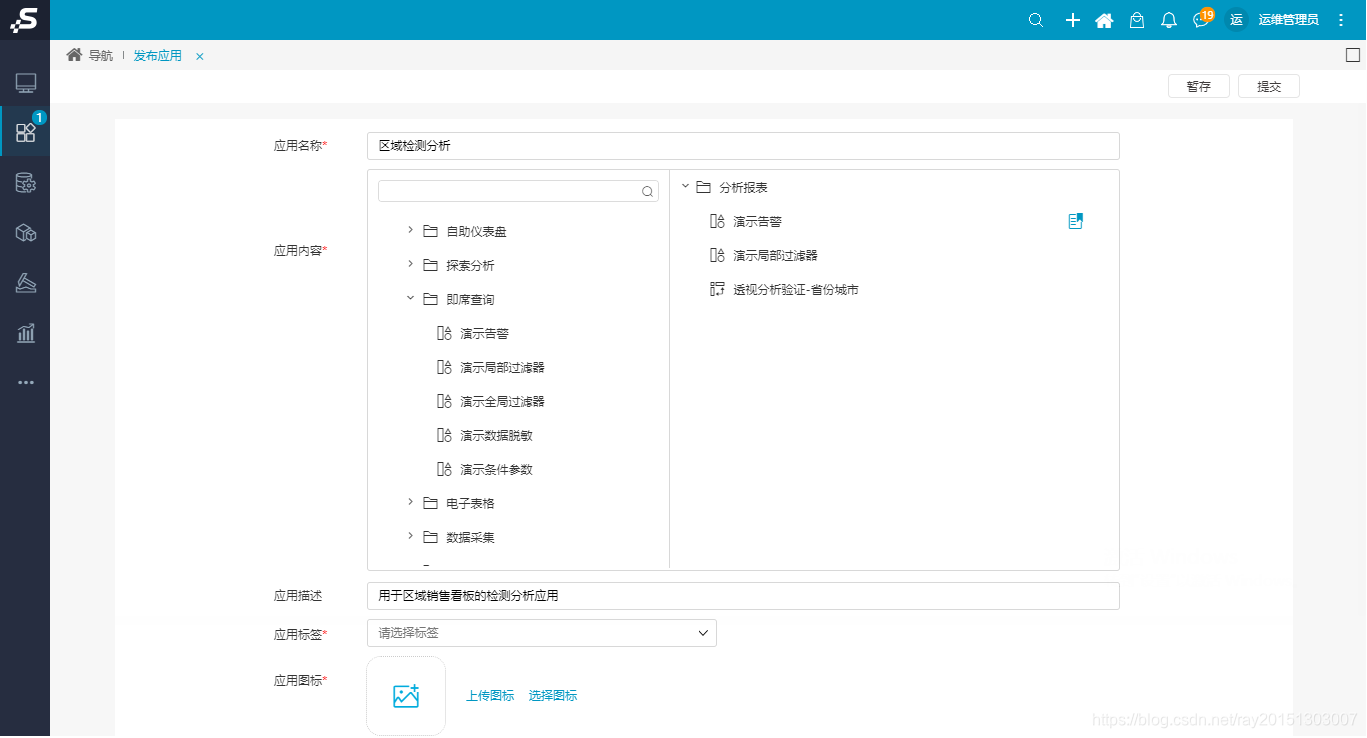
Task: Collapse the 即席查询 folder arrow
Action: [410, 298]
